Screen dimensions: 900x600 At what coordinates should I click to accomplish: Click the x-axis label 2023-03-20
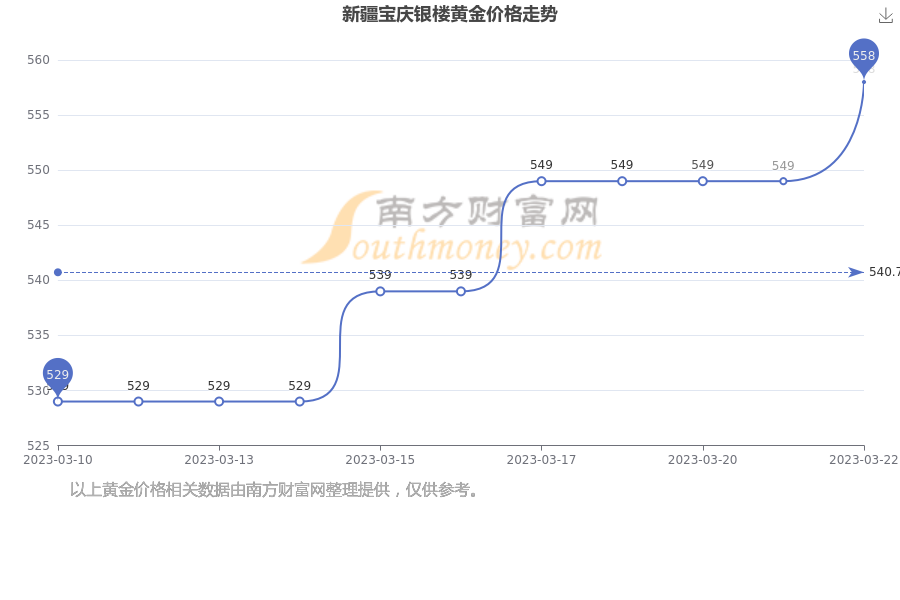tap(703, 459)
